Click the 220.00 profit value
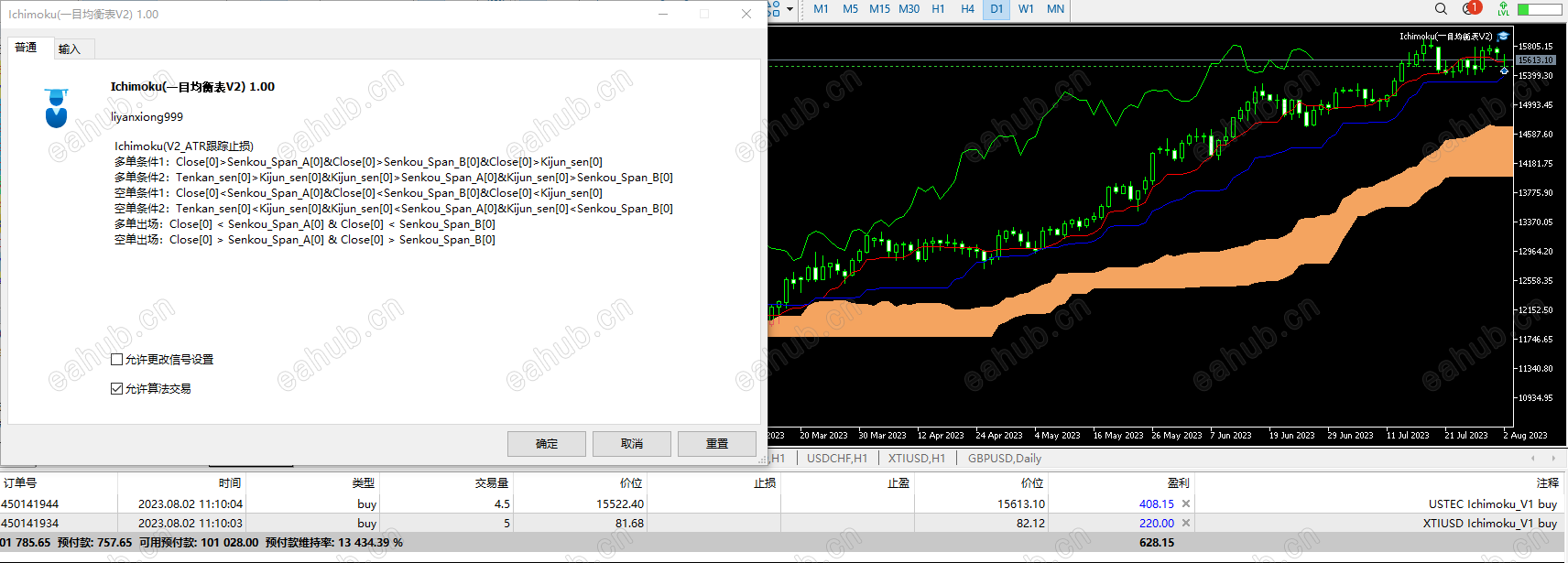Screen dimensions: 1568x563 1157,523
